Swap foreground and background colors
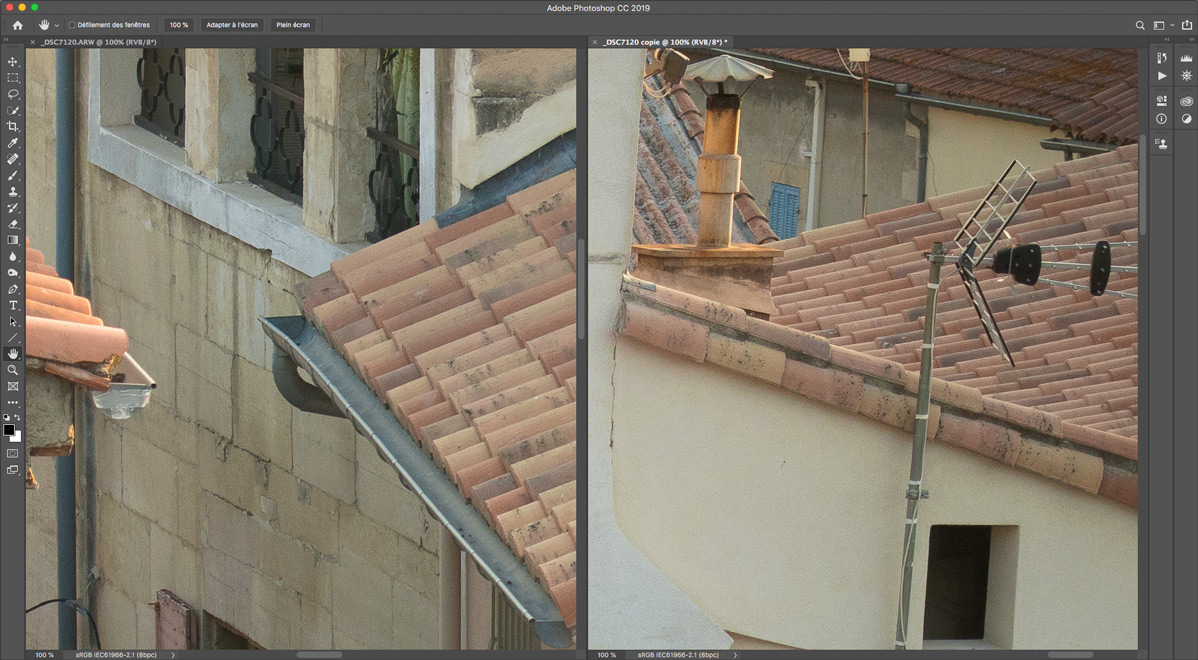The image size is (1198, 660). click(x=18, y=418)
